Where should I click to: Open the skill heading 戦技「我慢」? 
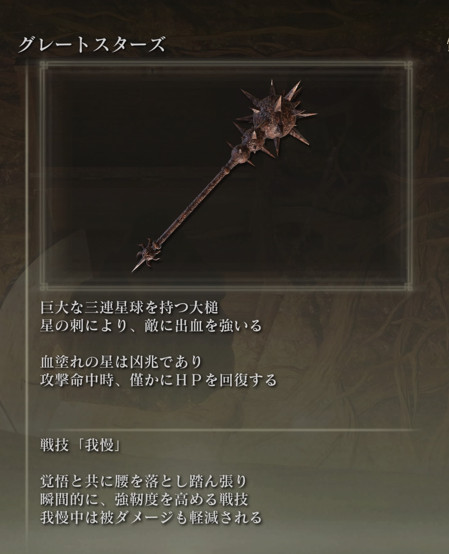[81, 446]
